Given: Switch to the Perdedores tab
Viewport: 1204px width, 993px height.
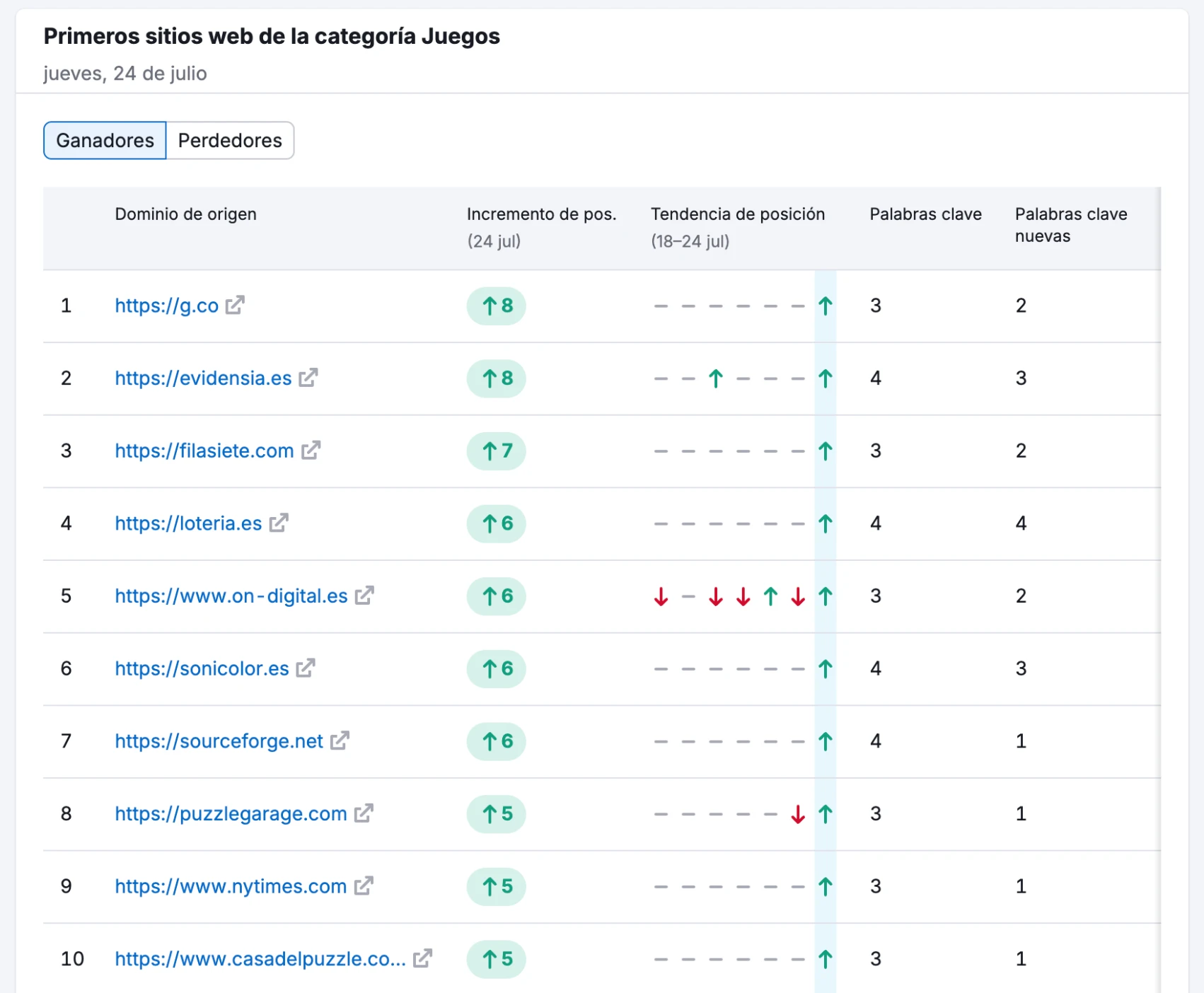Looking at the screenshot, I should click(231, 140).
